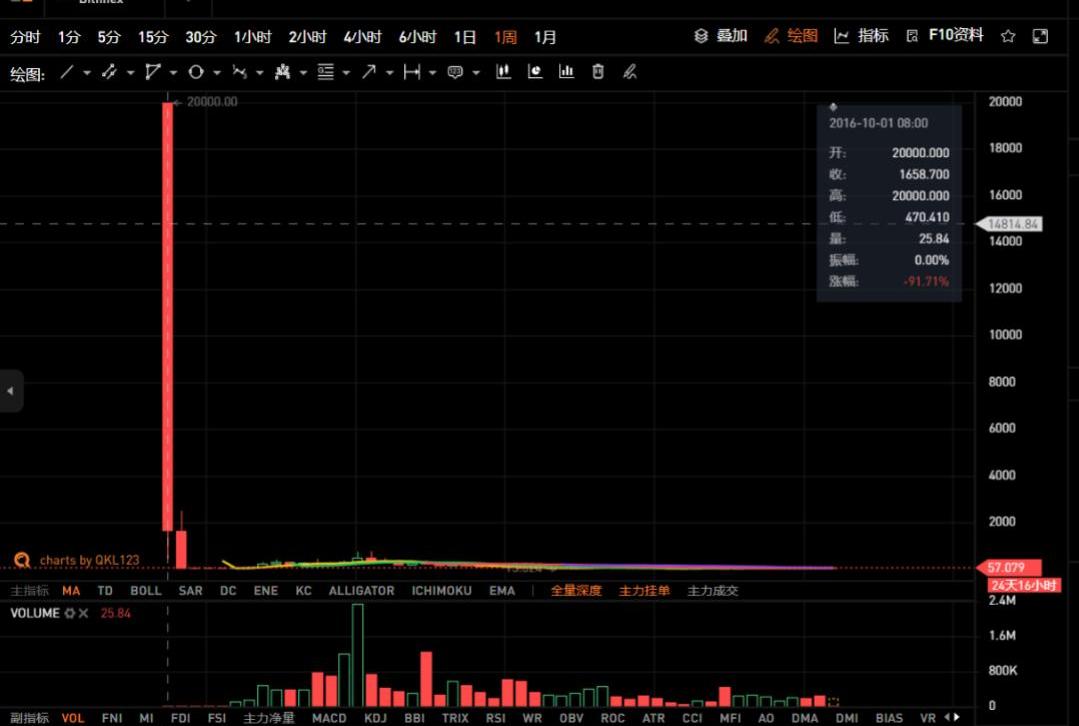Open dropdown beside the arrow tool
Screen dimensions: 1079x726
tap(389, 73)
